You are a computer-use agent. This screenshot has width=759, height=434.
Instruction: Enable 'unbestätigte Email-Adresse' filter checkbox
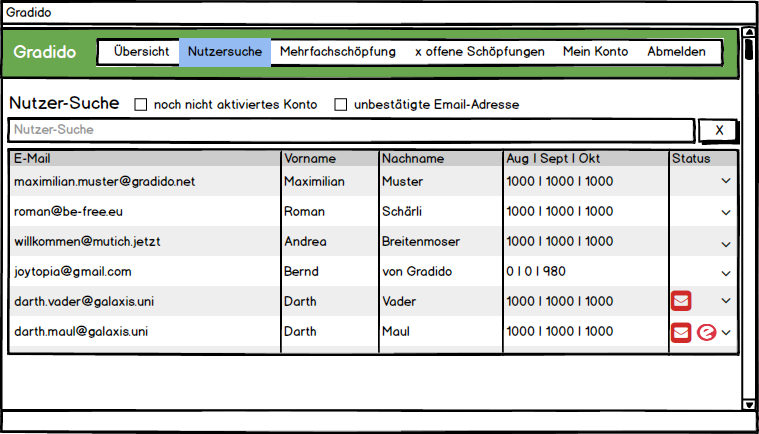click(x=341, y=104)
